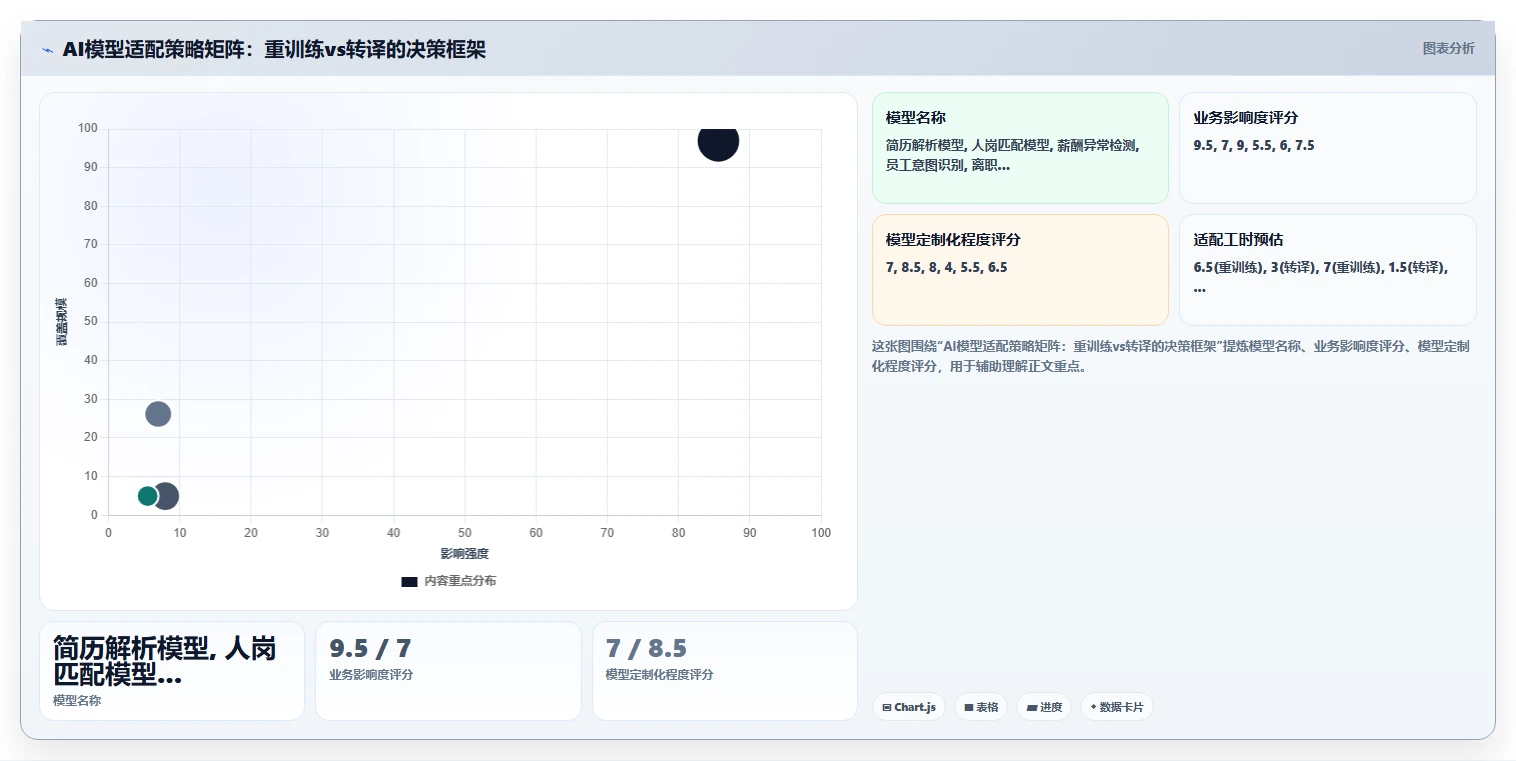Click the Chart.js tag chip

coord(908,707)
